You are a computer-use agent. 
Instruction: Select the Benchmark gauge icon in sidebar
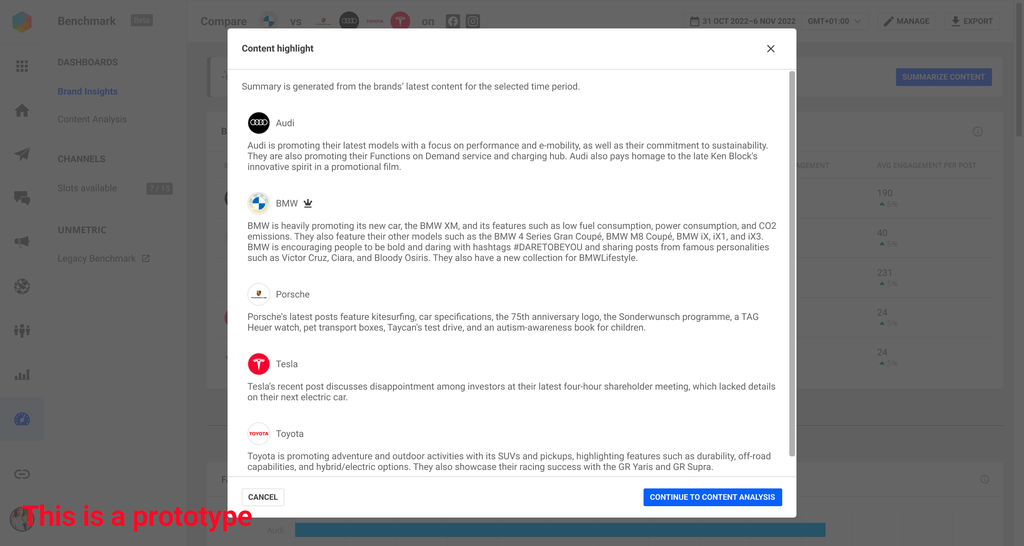(x=21, y=419)
